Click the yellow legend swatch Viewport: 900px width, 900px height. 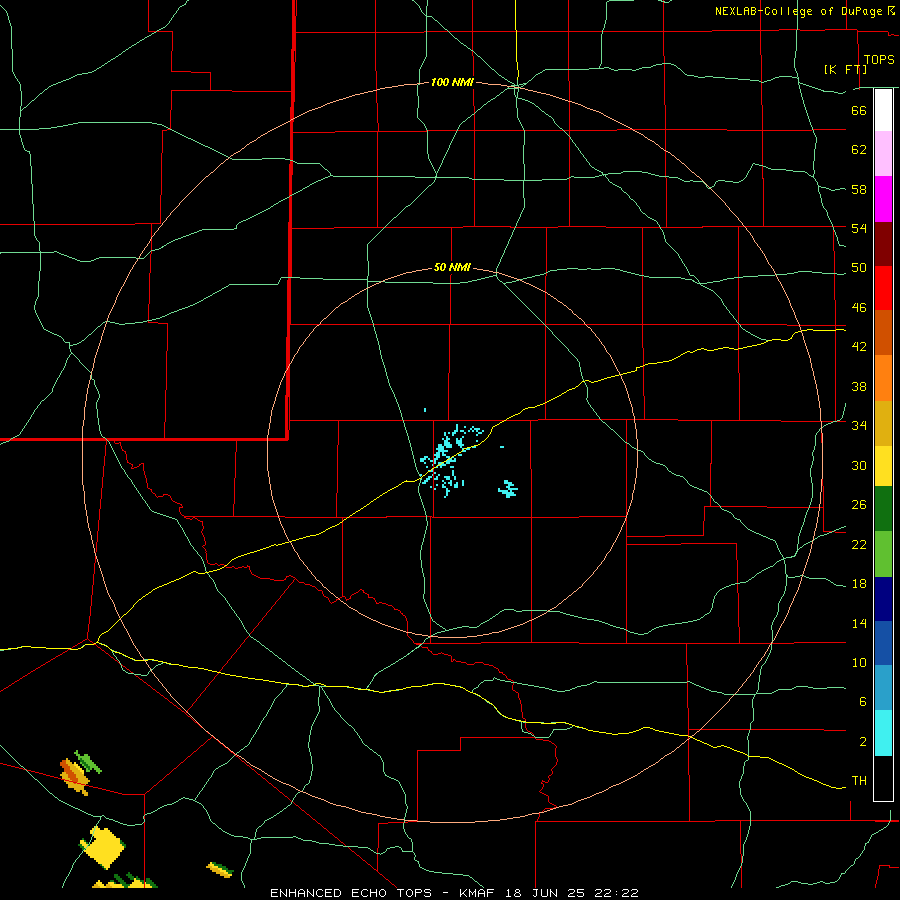(x=883, y=466)
